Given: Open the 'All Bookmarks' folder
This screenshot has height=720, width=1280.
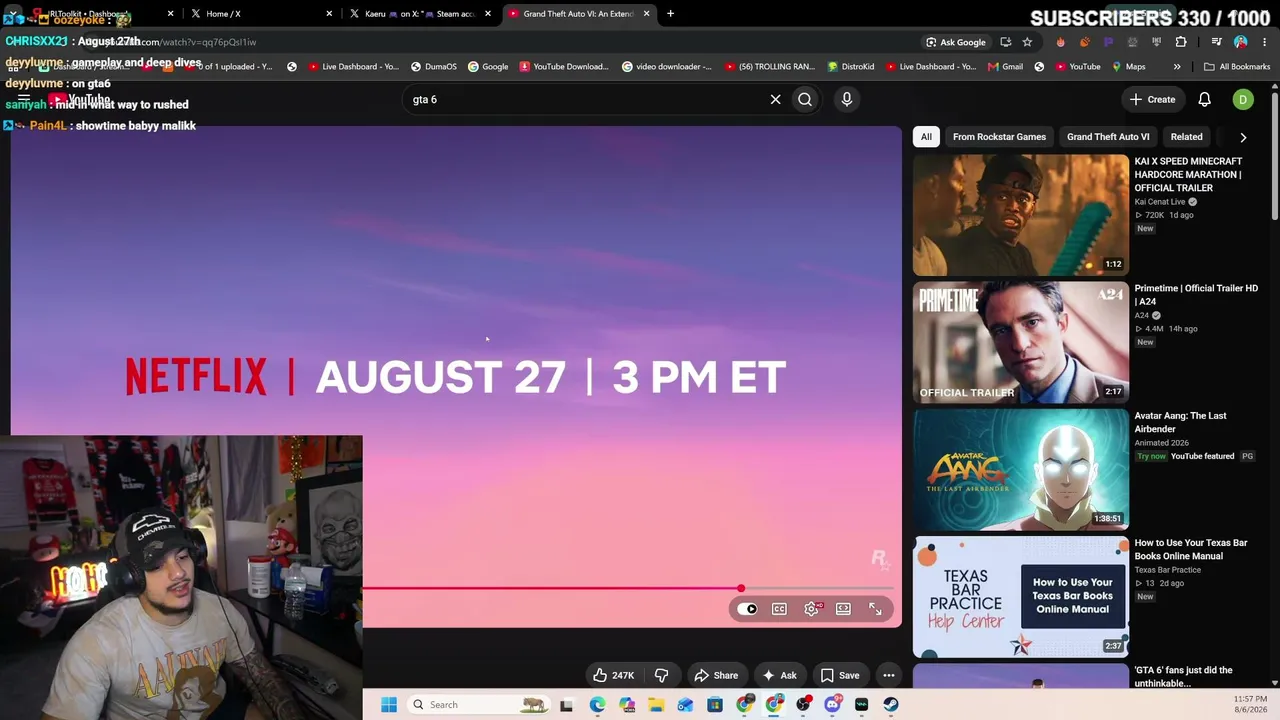Looking at the screenshot, I should [x=1237, y=67].
